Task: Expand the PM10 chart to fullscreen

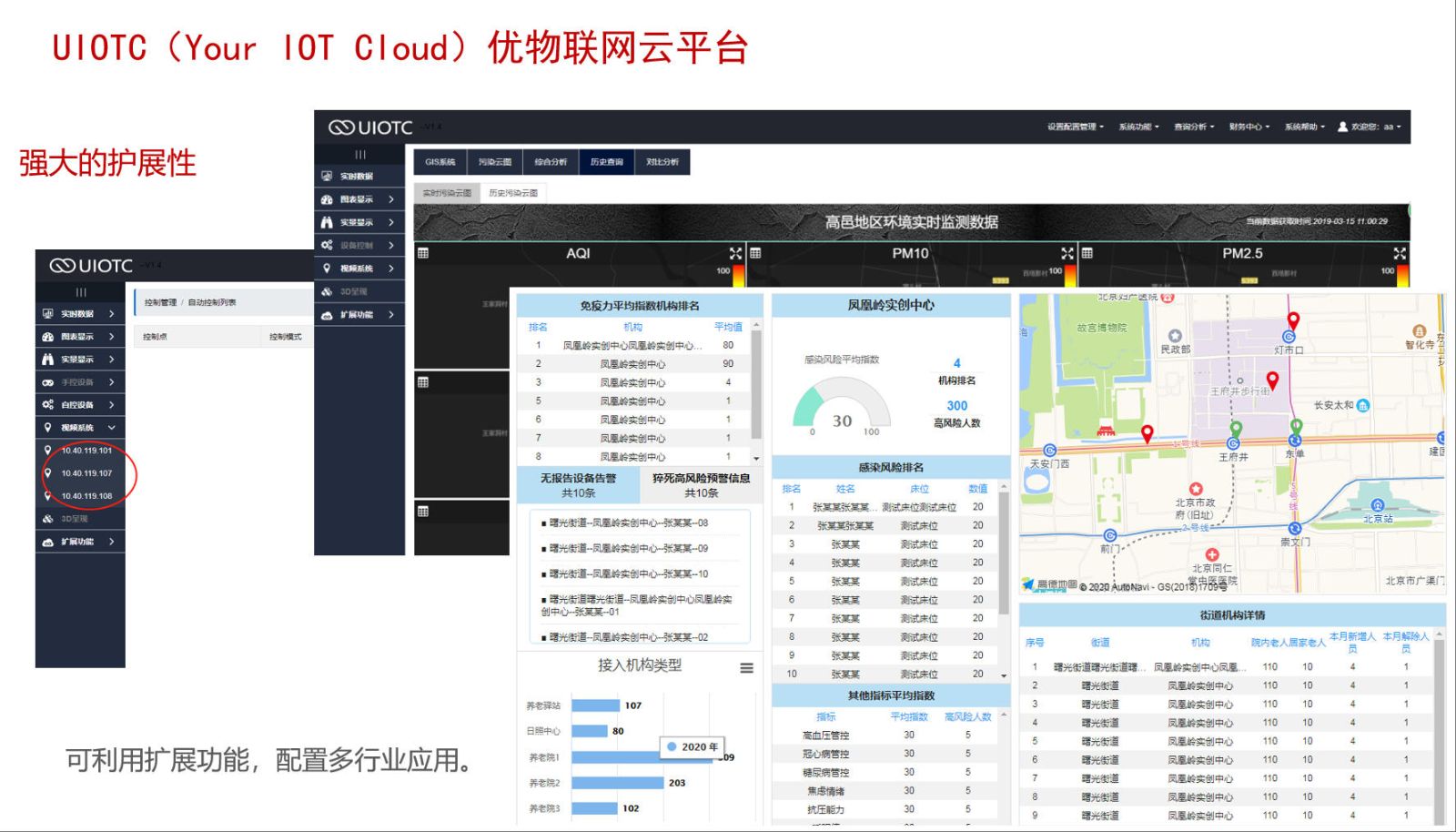Action: (1067, 253)
